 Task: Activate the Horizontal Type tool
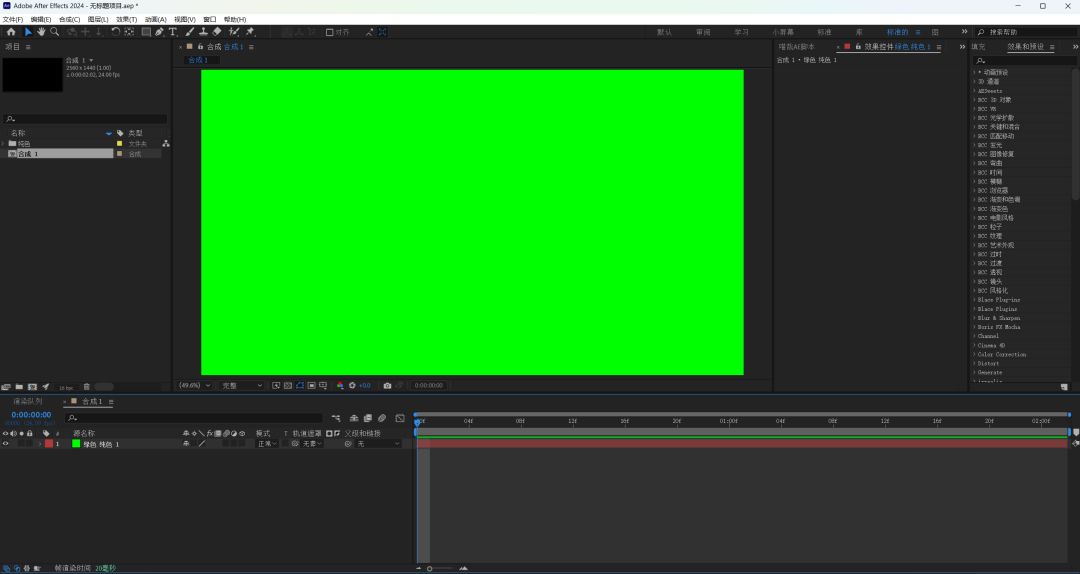[173, 32]
